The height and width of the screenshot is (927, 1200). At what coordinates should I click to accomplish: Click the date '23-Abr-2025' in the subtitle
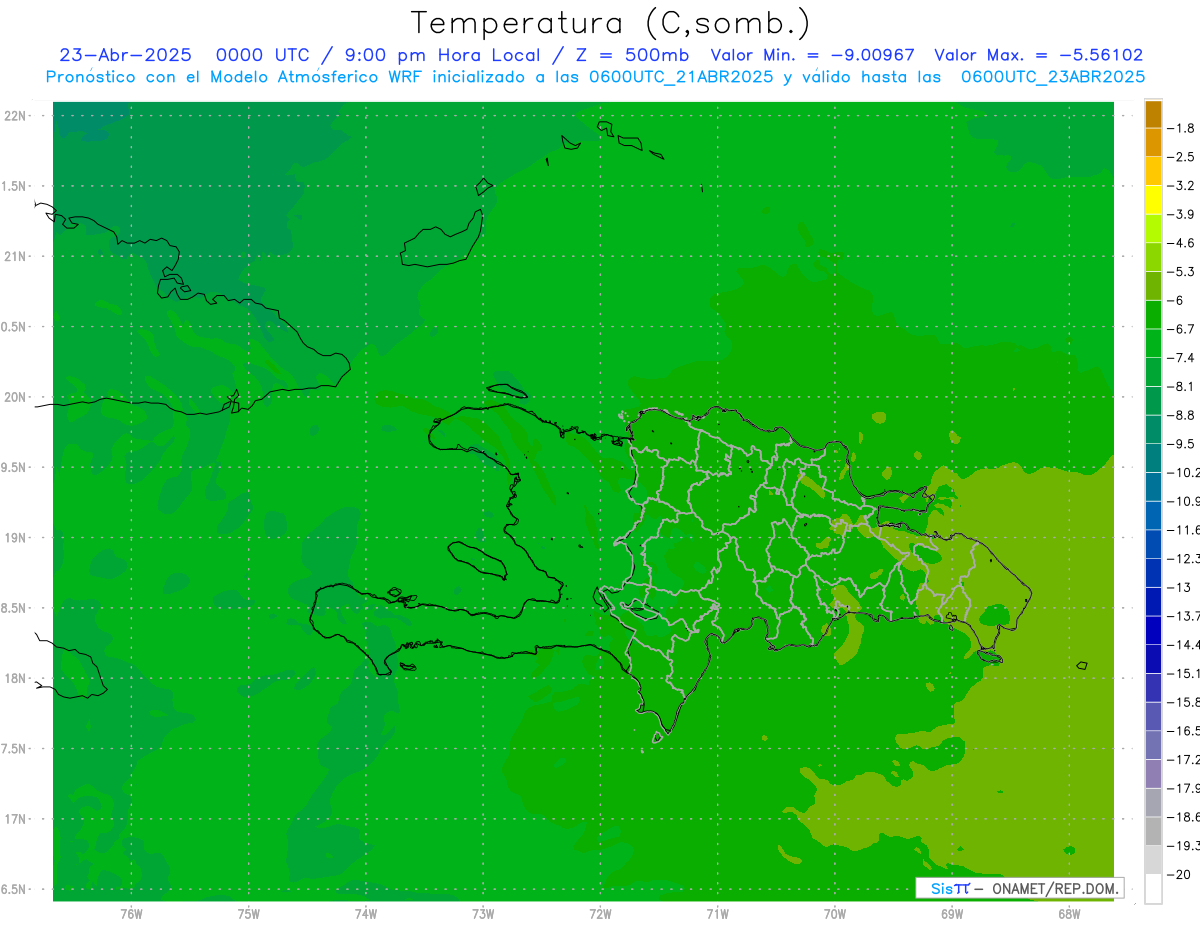[x=125, y=56]
